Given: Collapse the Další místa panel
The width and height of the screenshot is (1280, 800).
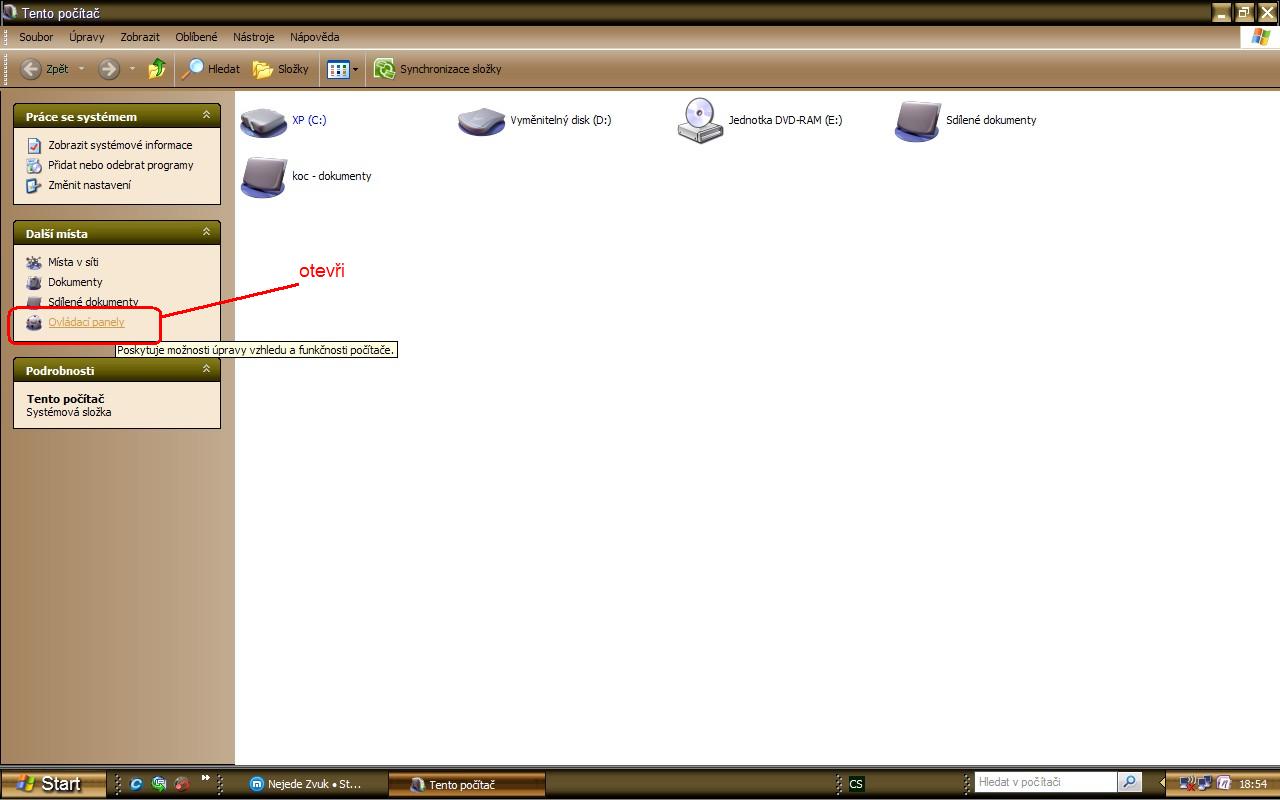Looking at the screenshot, I should click(x=206, y=232).
